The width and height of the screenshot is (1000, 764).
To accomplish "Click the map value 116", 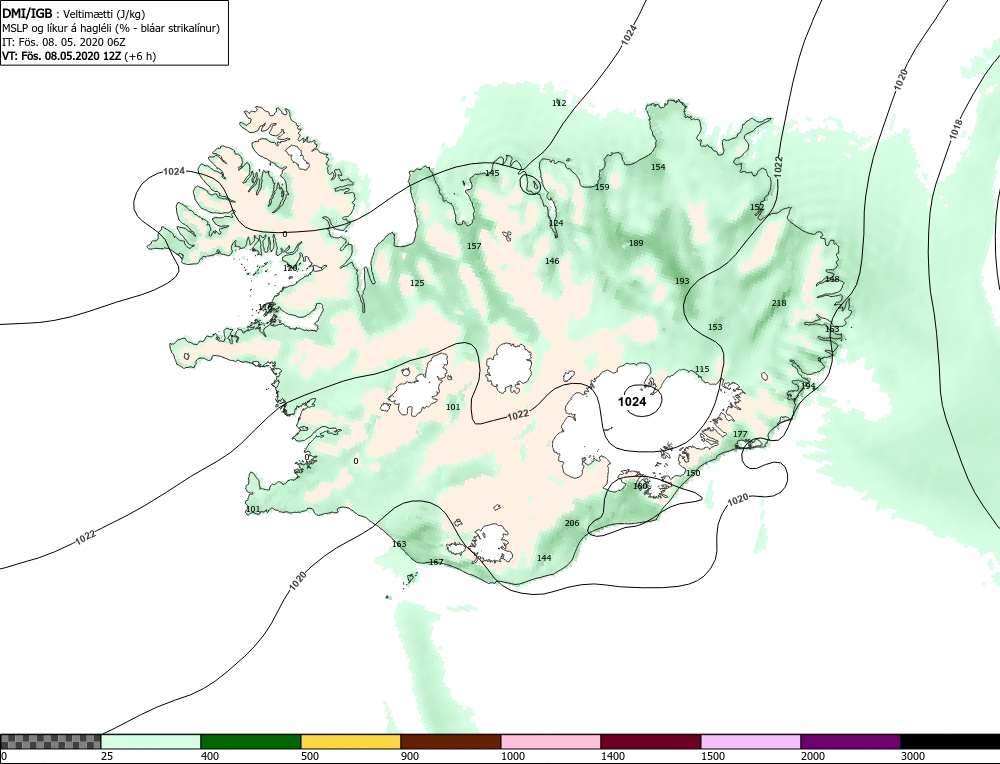I will (265, 307).
